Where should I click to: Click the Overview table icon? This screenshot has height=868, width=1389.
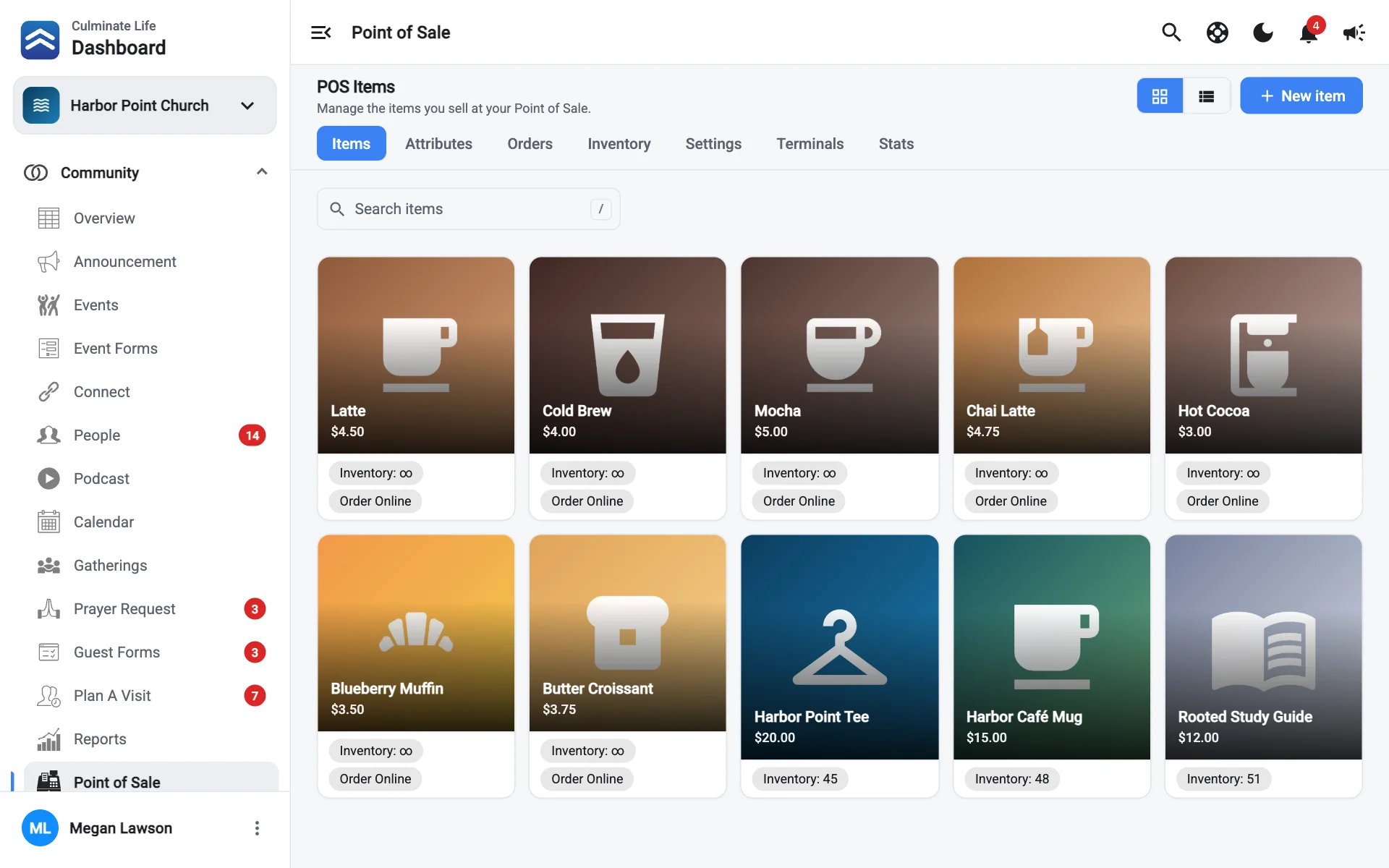[x=48, y=218]
